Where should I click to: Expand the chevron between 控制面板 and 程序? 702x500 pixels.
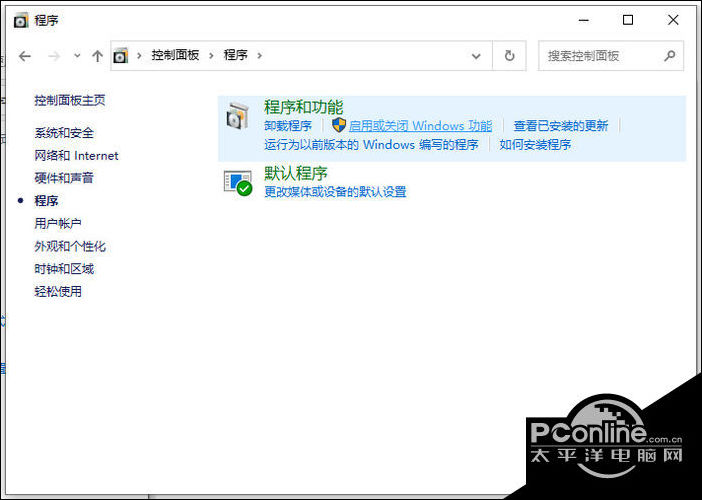point(210,56)
